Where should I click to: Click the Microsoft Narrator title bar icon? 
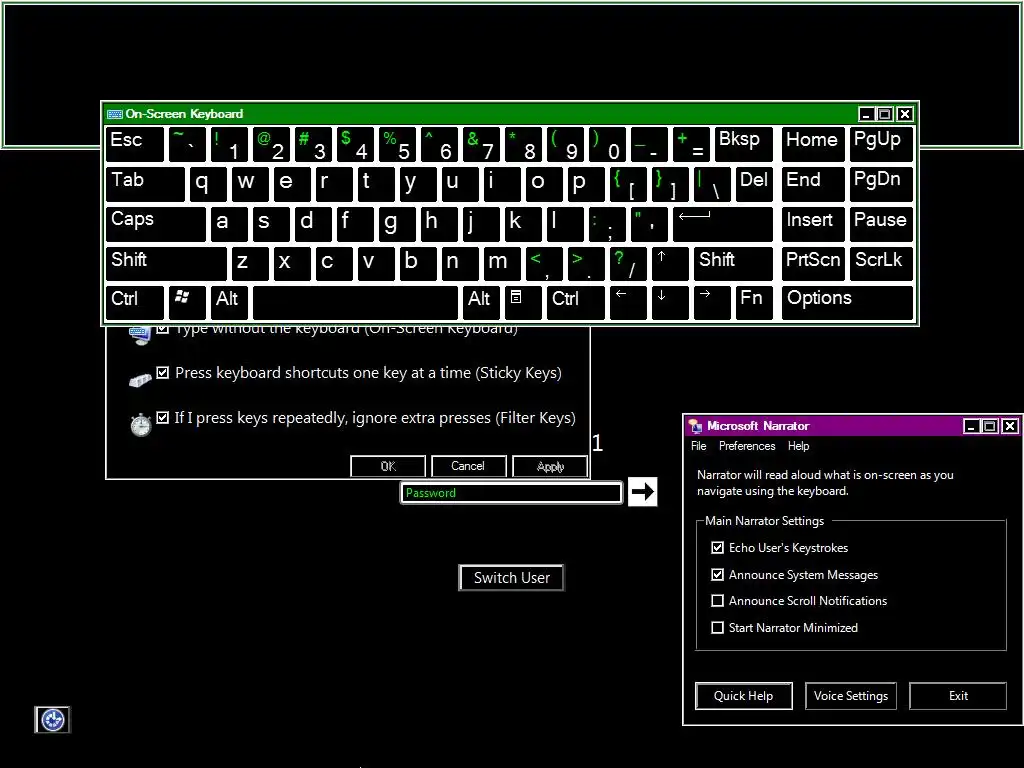[x=696, y=426]
